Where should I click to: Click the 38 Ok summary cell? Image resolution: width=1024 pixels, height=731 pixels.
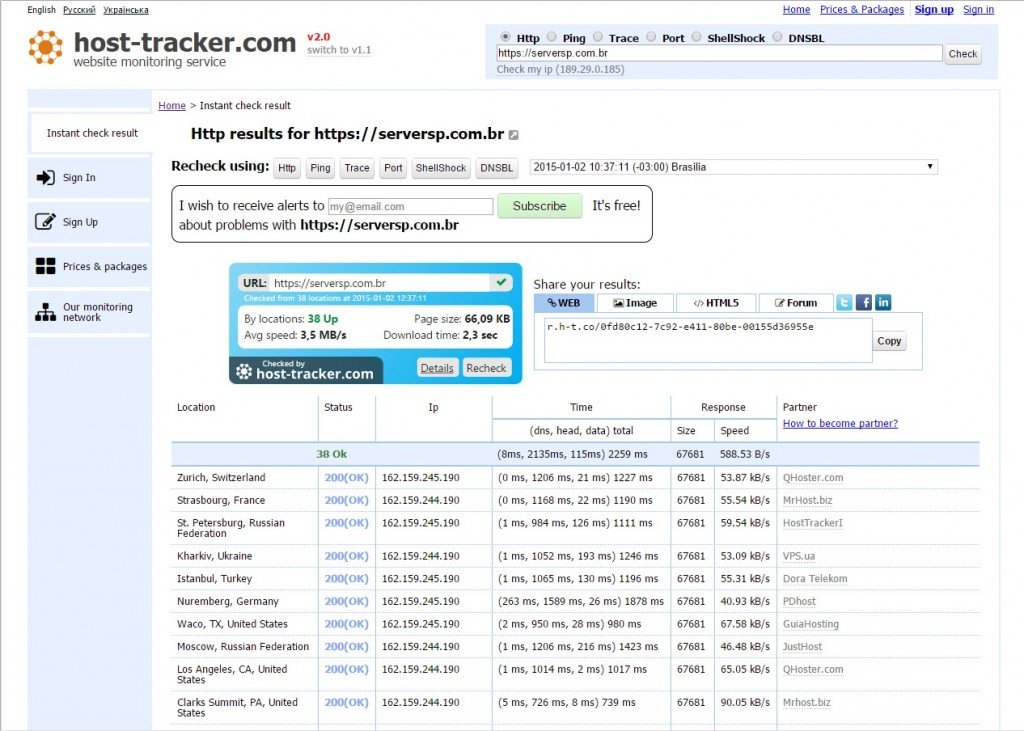[332, 454]
